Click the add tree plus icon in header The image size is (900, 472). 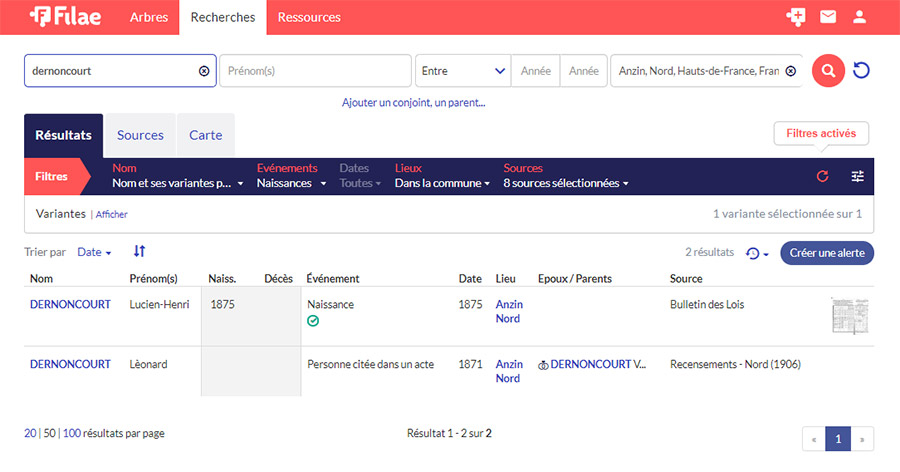(x=796, y=17)
